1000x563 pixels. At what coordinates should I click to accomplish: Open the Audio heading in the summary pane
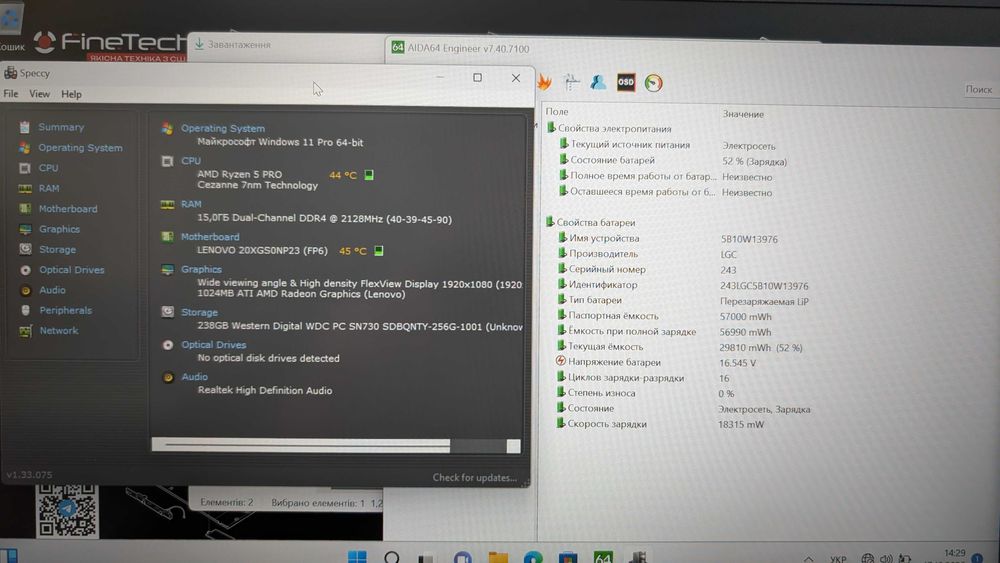194,377
